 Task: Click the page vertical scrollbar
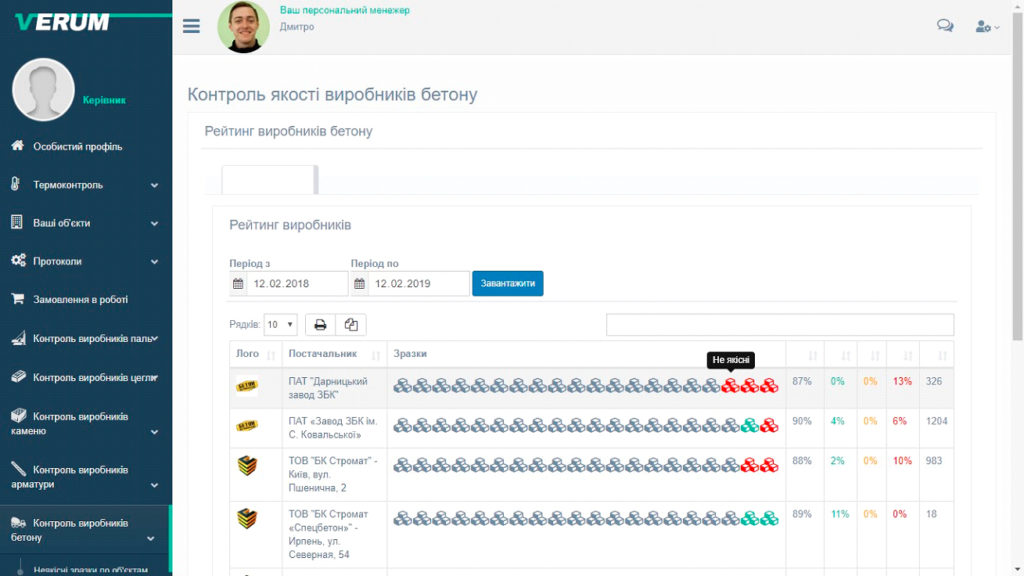[x=1017, y=176]
